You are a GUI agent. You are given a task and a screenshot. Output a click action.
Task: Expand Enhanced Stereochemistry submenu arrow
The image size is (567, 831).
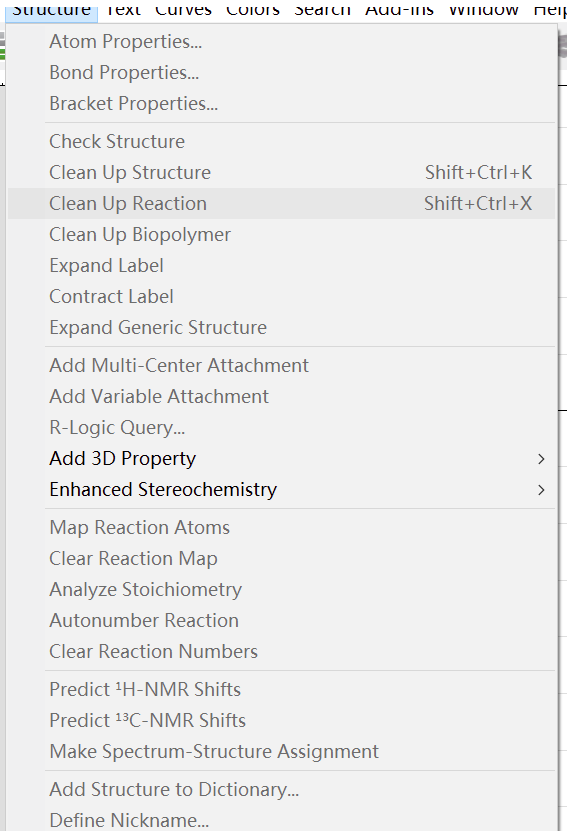pyautogui.click(x=541, y=490)
